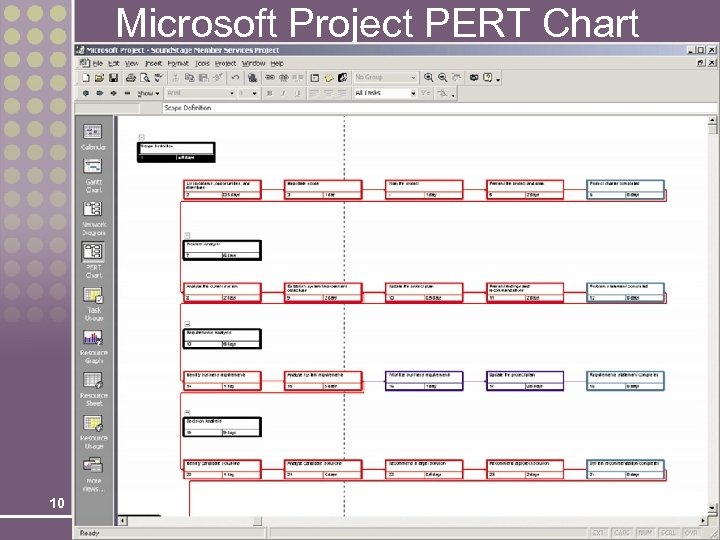Collapse the Decision Analysis summary node
Image resolution: width=720 pixels, height=540 pixels.
(187, 412)
